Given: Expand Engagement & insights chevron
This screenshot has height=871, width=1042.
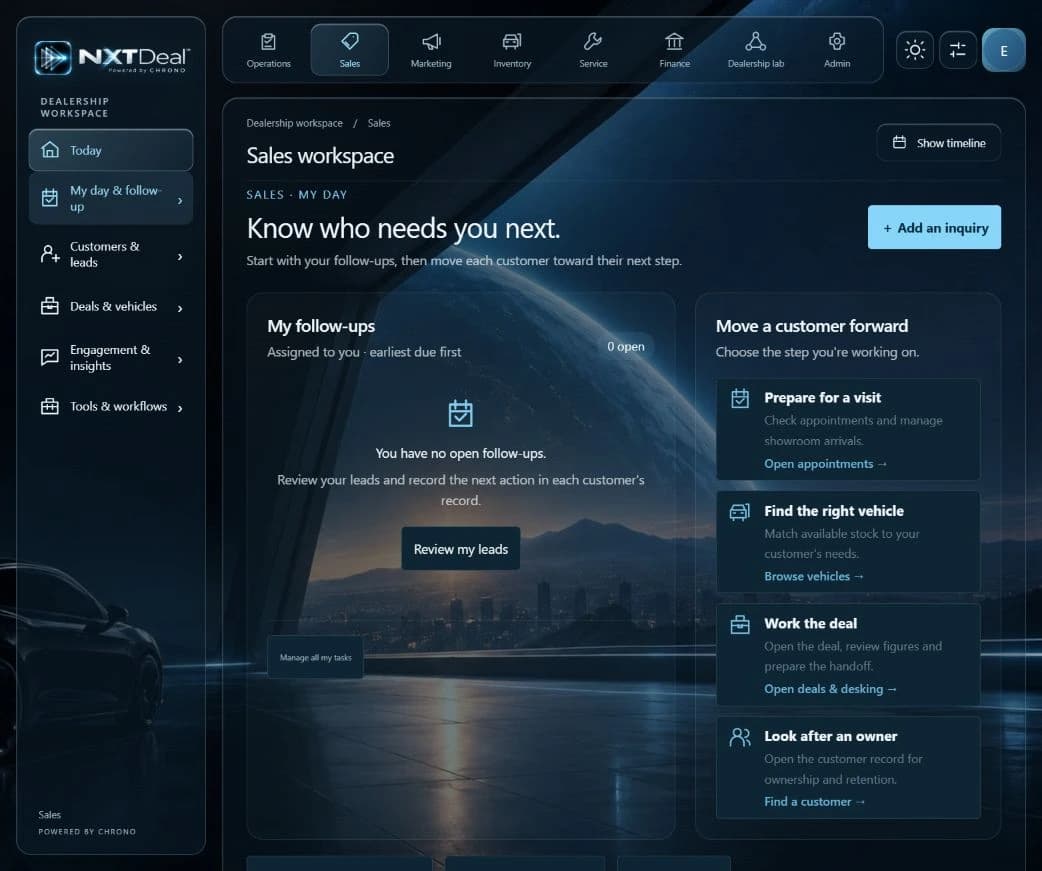Looking at the screenshot, I should pos(180,359).
